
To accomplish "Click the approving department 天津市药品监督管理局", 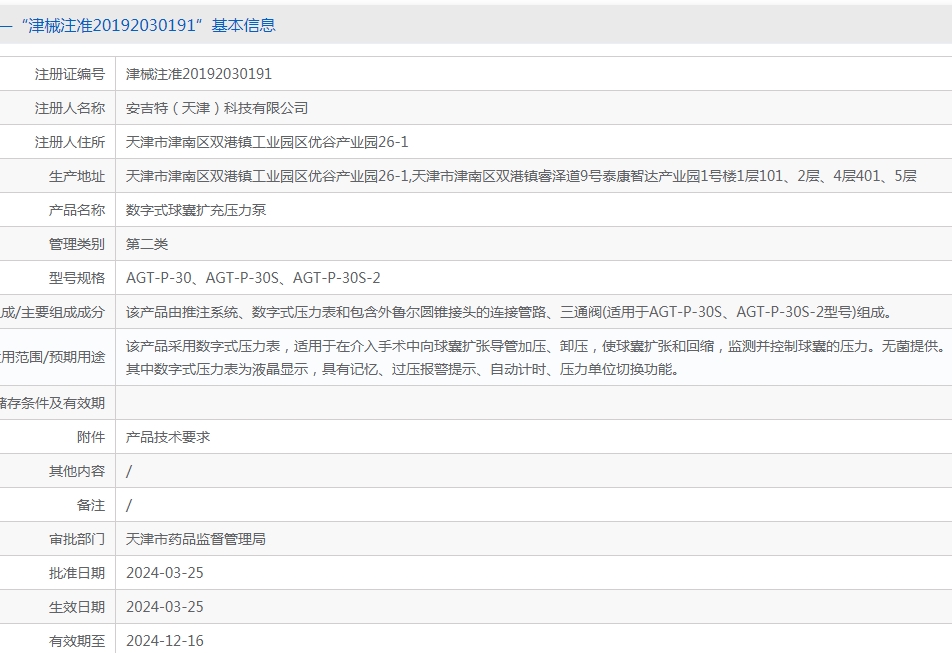I will coord(196,539).
